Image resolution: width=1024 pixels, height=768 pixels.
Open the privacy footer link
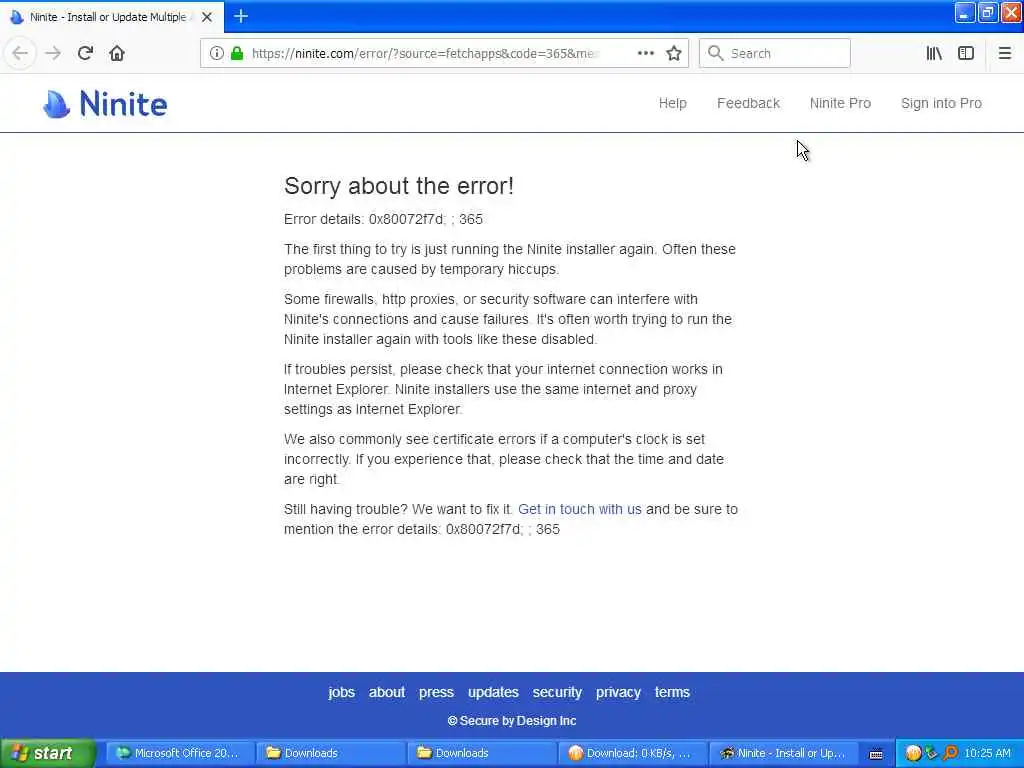point(618,692)
